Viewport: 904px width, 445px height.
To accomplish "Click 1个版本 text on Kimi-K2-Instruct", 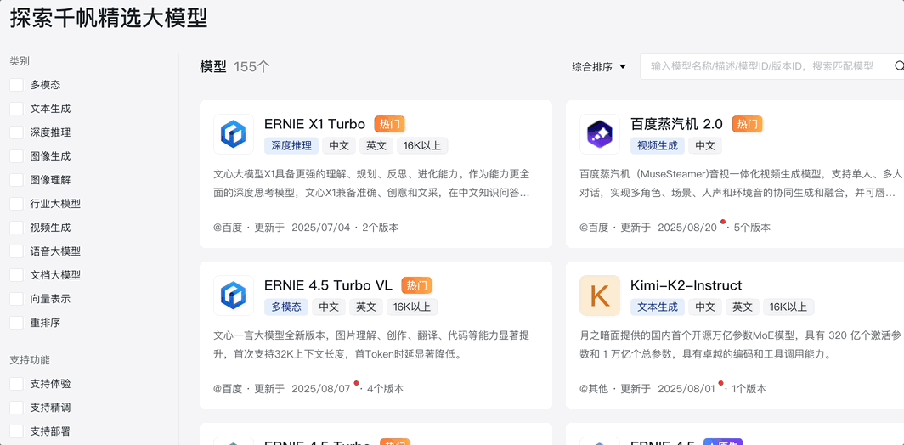I will 748,389.
